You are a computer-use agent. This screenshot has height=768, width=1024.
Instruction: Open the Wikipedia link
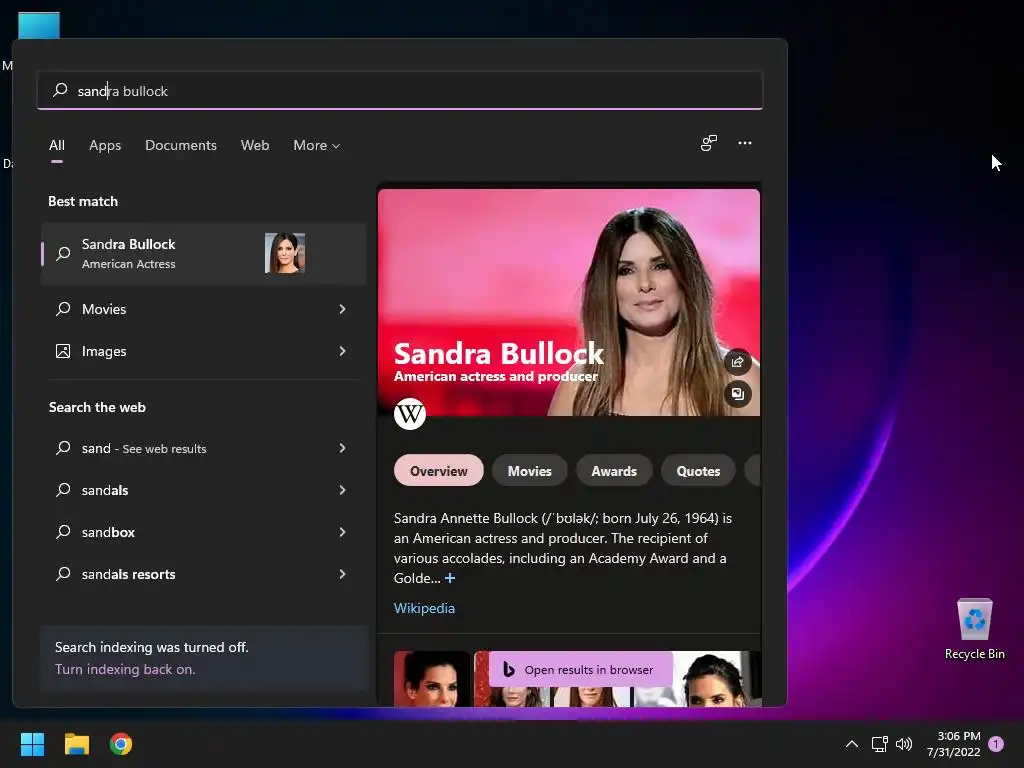click(x=424, y=608)
